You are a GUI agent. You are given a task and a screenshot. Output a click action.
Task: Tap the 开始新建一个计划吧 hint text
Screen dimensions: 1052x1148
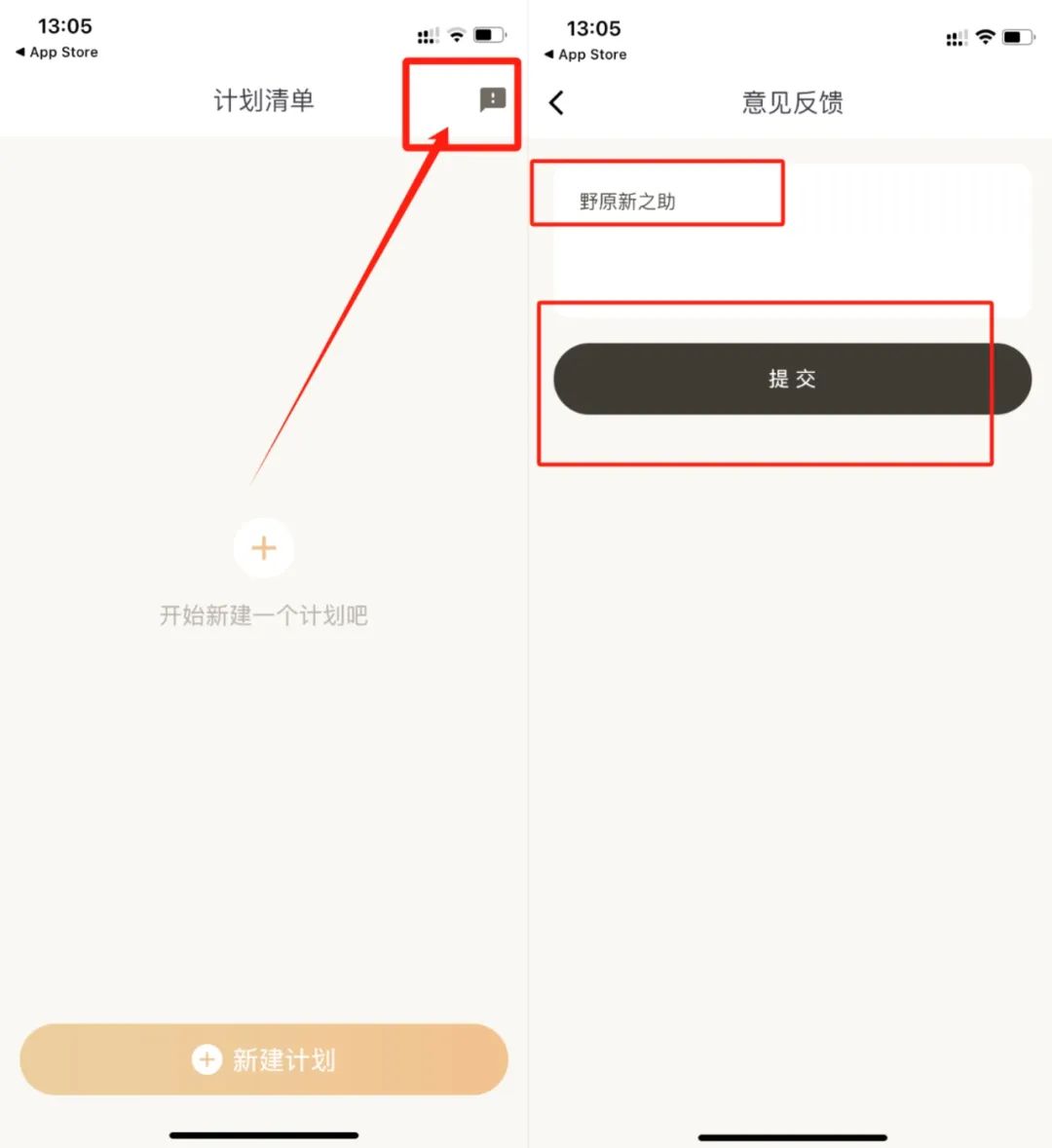point(264,615)
